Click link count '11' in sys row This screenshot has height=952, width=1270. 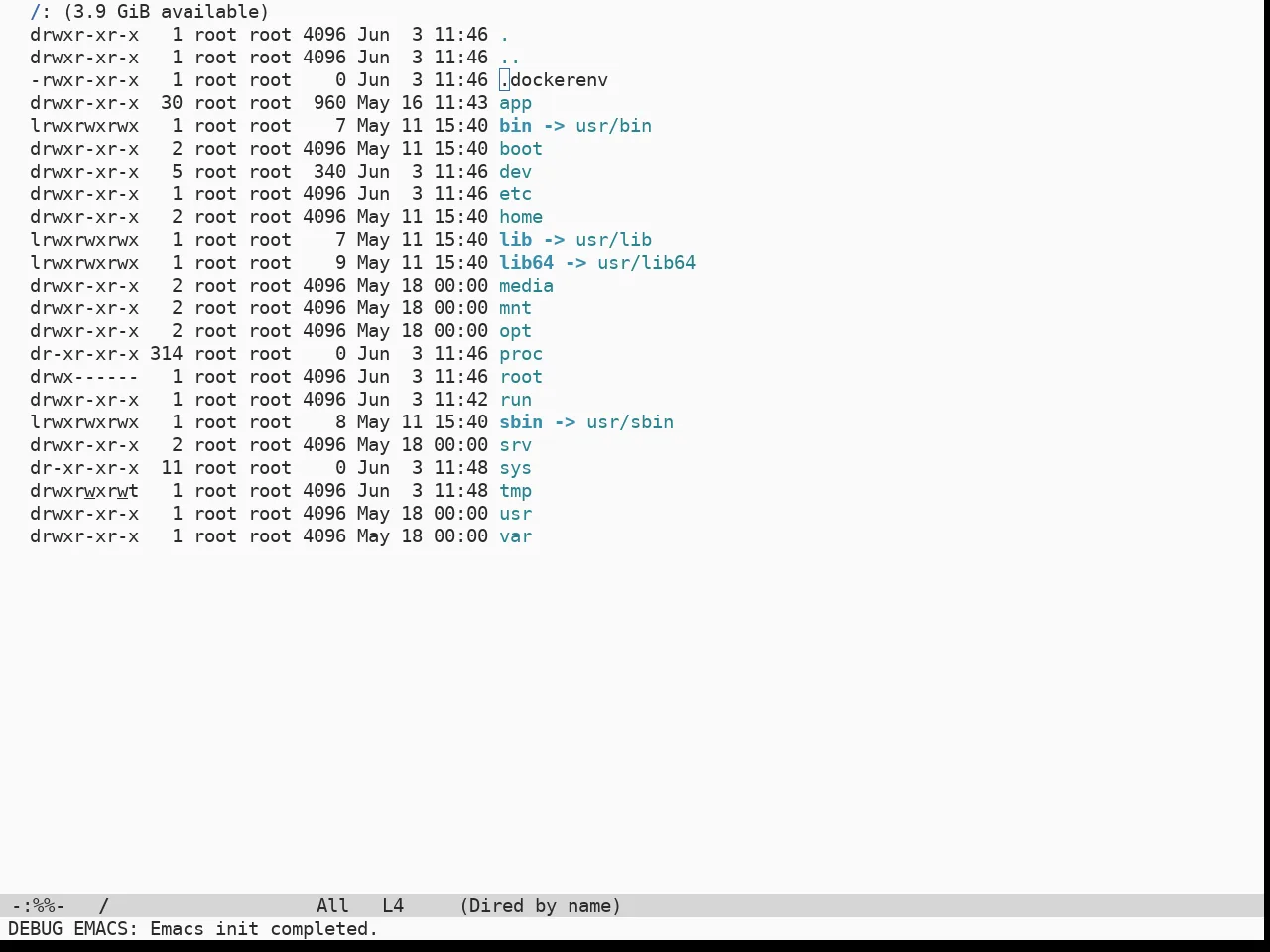coord(172,468)
